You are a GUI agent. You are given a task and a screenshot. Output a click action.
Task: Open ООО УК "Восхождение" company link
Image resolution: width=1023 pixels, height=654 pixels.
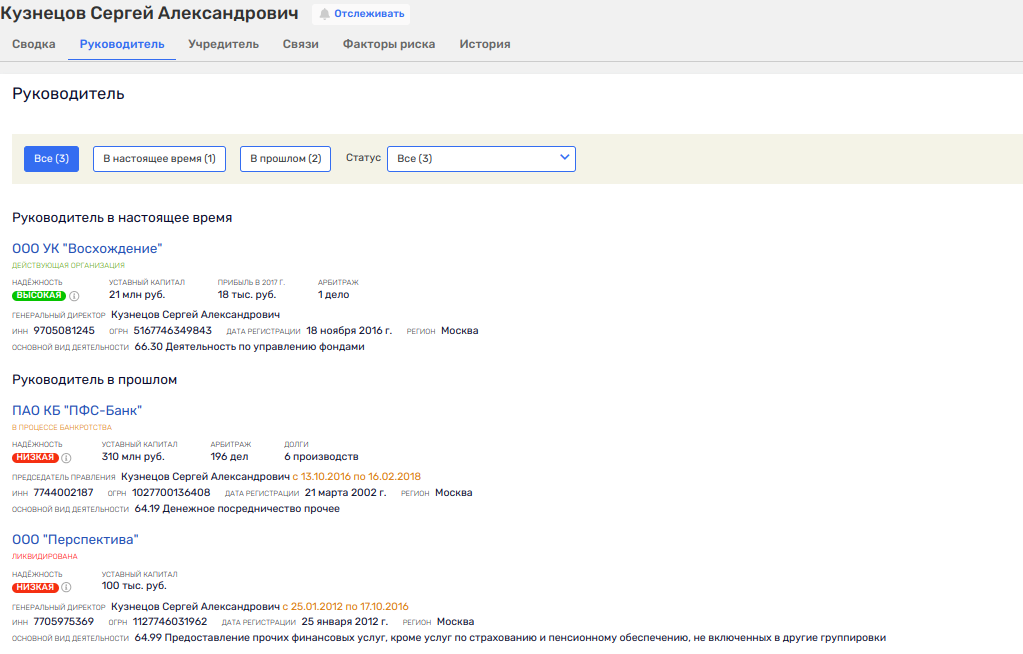coord(87,249)
